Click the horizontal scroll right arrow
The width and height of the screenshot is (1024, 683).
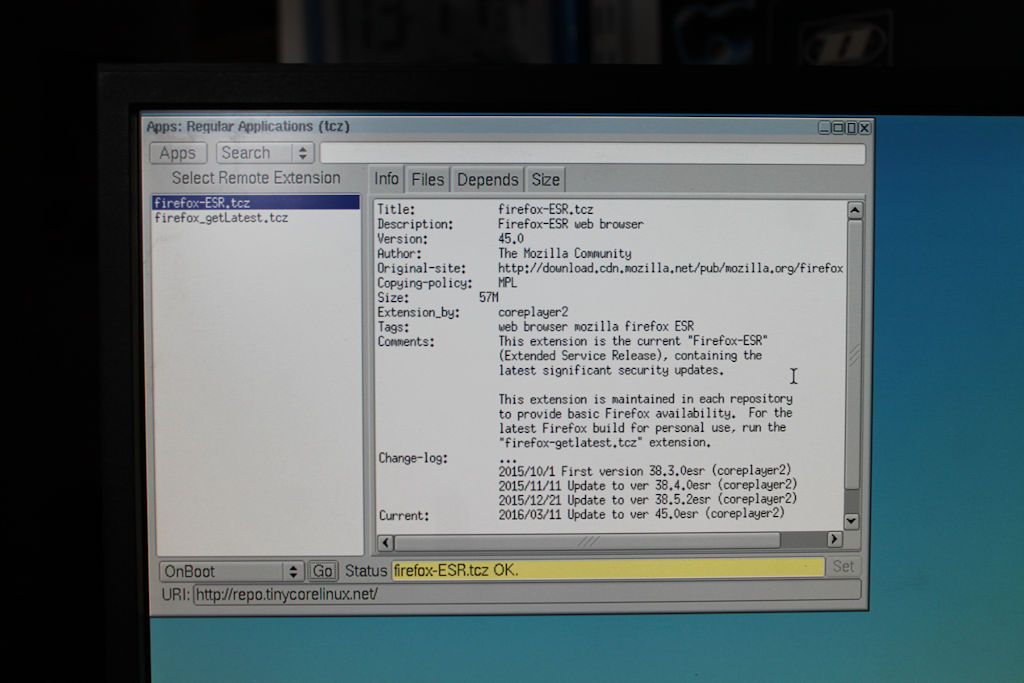point(834,539)
